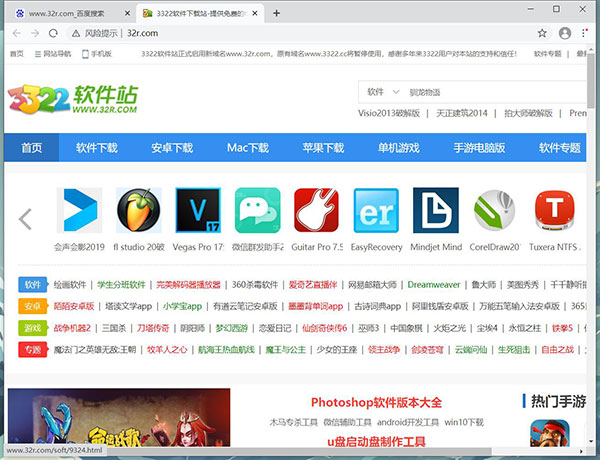Reload the current page
The width and height of the screenshot is (600, 460).
53,33
